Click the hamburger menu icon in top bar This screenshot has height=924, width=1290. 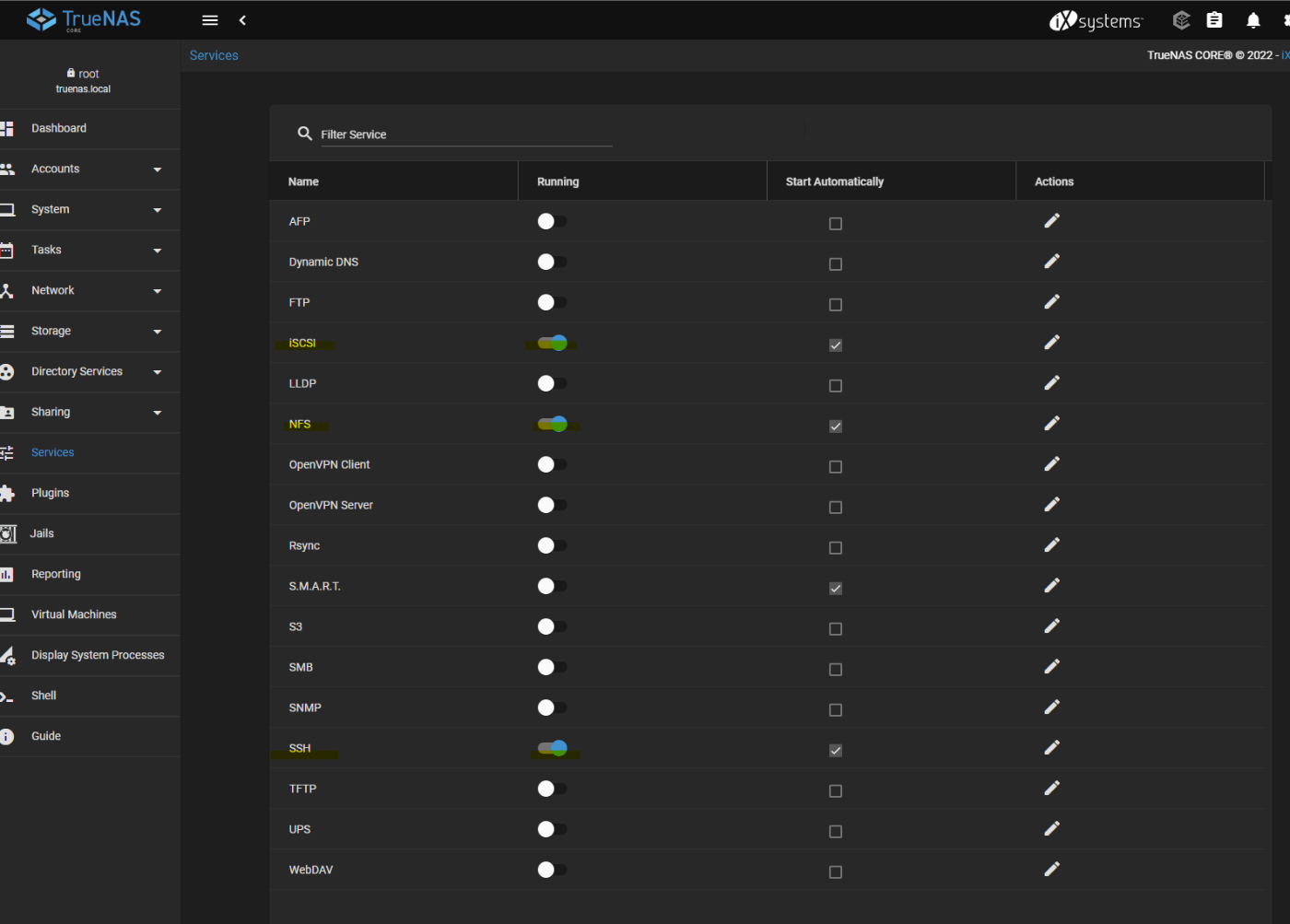210,20
